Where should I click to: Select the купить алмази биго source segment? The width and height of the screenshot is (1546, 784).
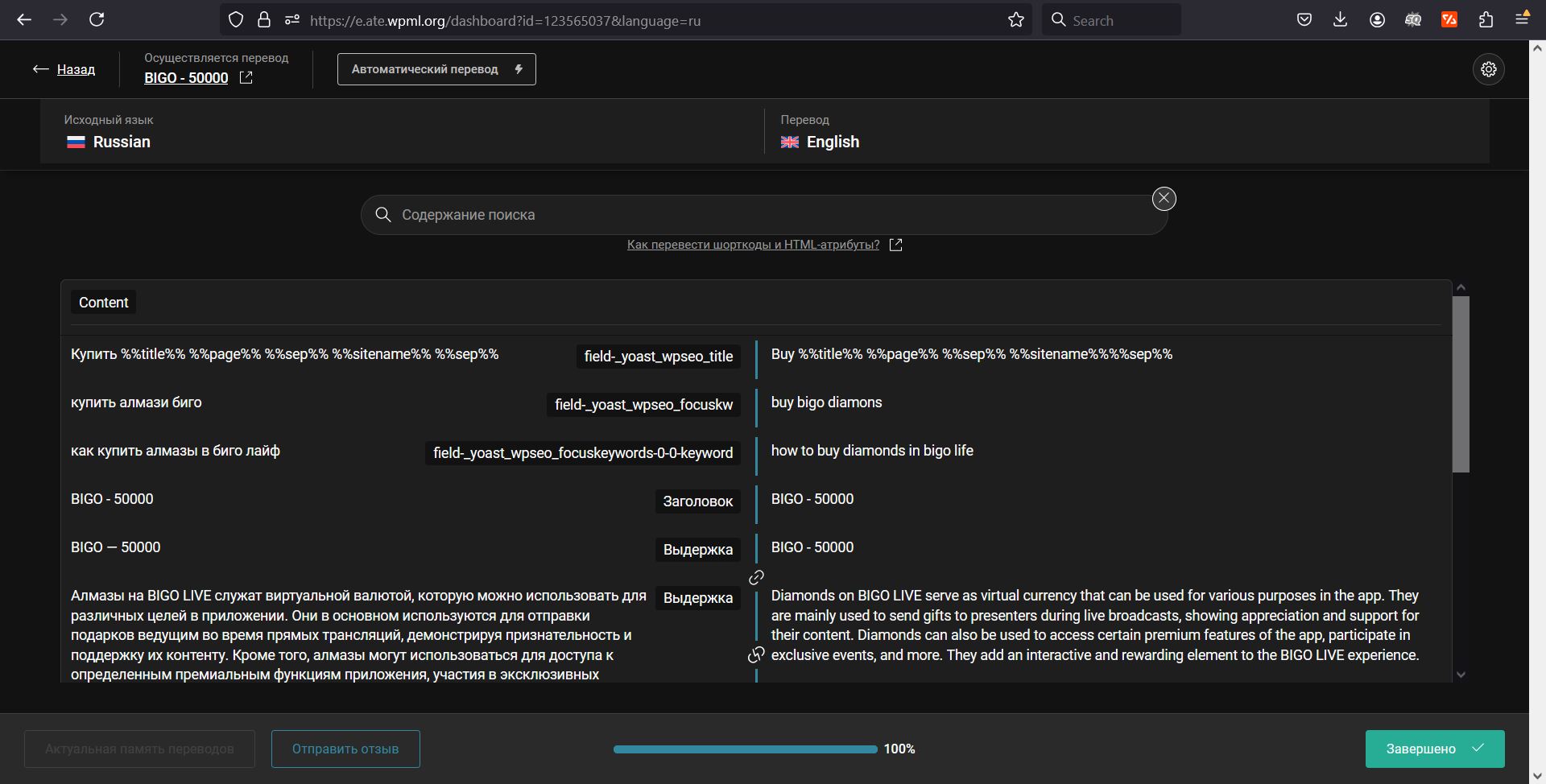[x=136, y=402]
